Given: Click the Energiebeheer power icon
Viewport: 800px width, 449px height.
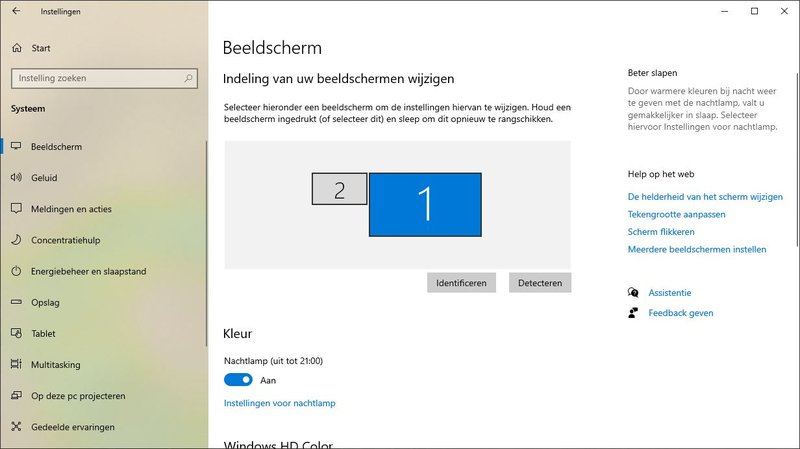Looking at the screenshot, I should tap(16, 271).
